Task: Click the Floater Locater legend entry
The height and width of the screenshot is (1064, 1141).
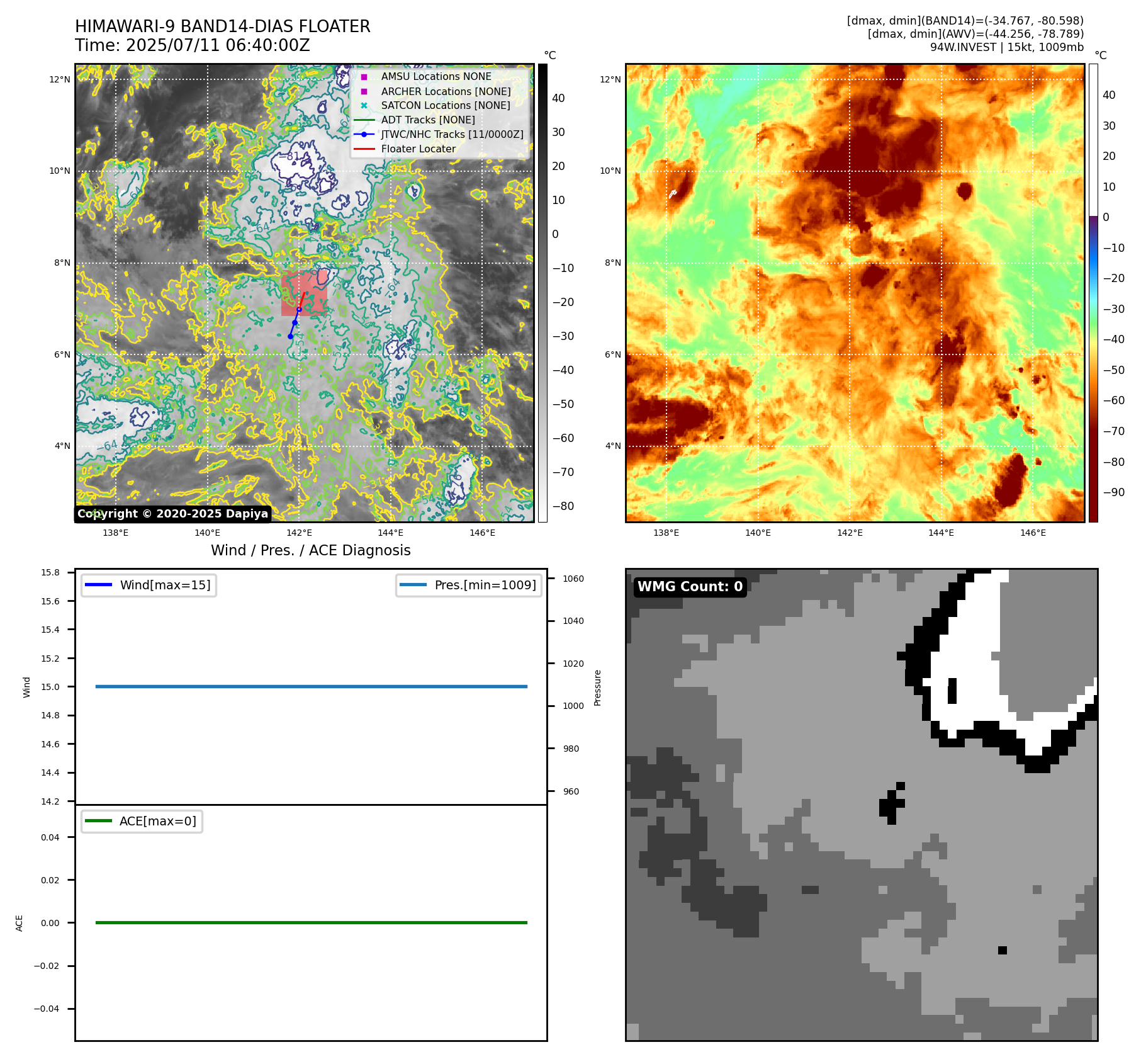Action: point(406,149)
